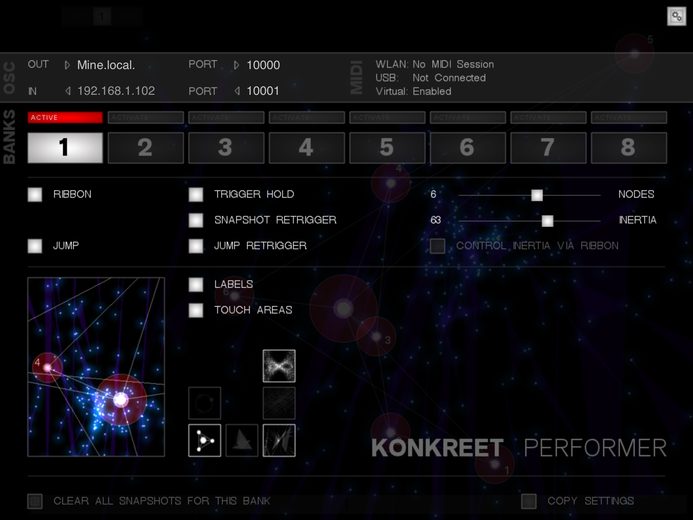Check CLEAR ALL SNAPSHOTS FOR THIS BANK box
The width and height of the screenshot is (693, 520).
[35, 501]
